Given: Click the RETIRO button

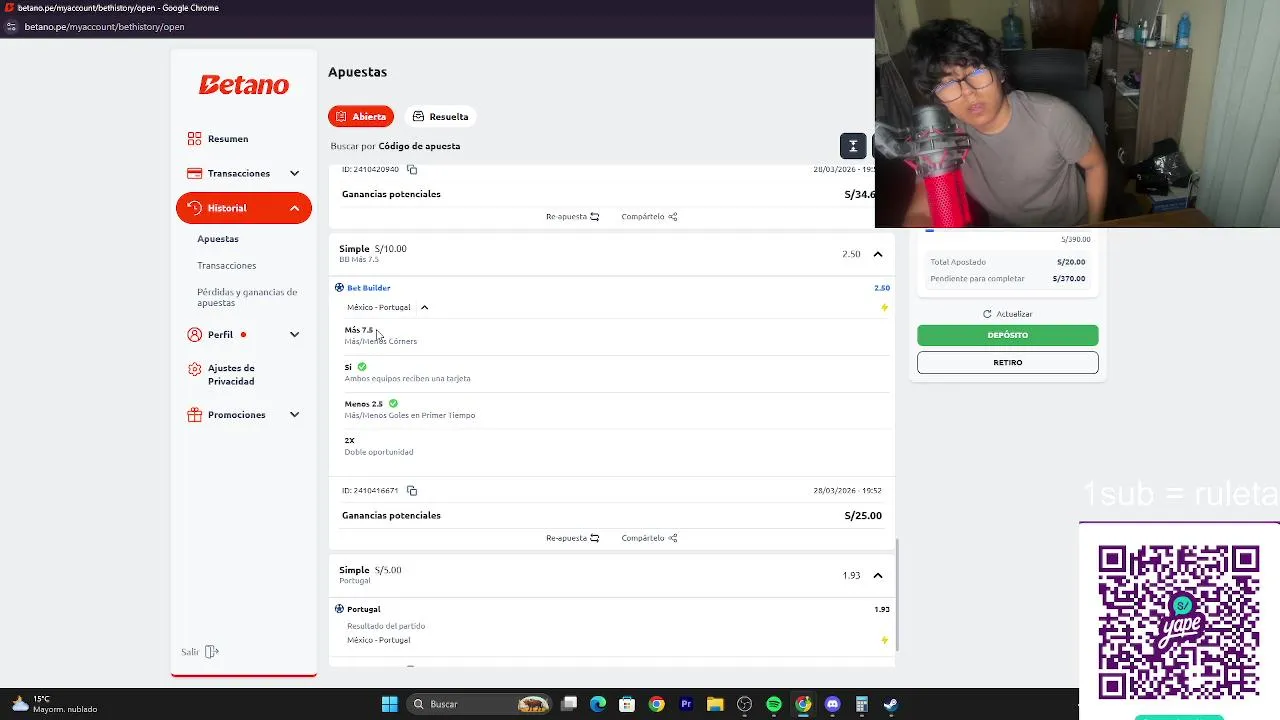Looking at the screenshot, I should coord(1007,362).
